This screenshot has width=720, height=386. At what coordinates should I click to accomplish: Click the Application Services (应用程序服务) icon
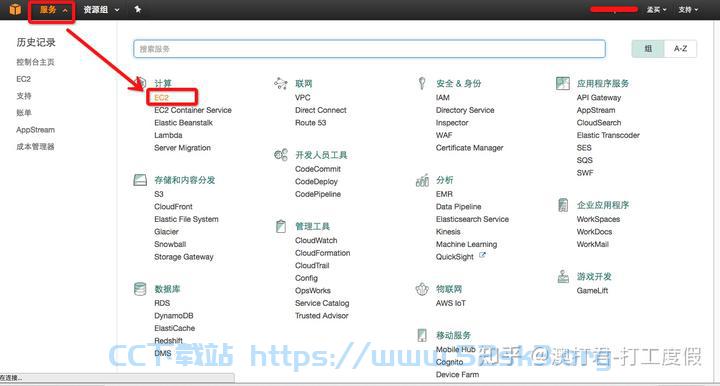[562, 83]
